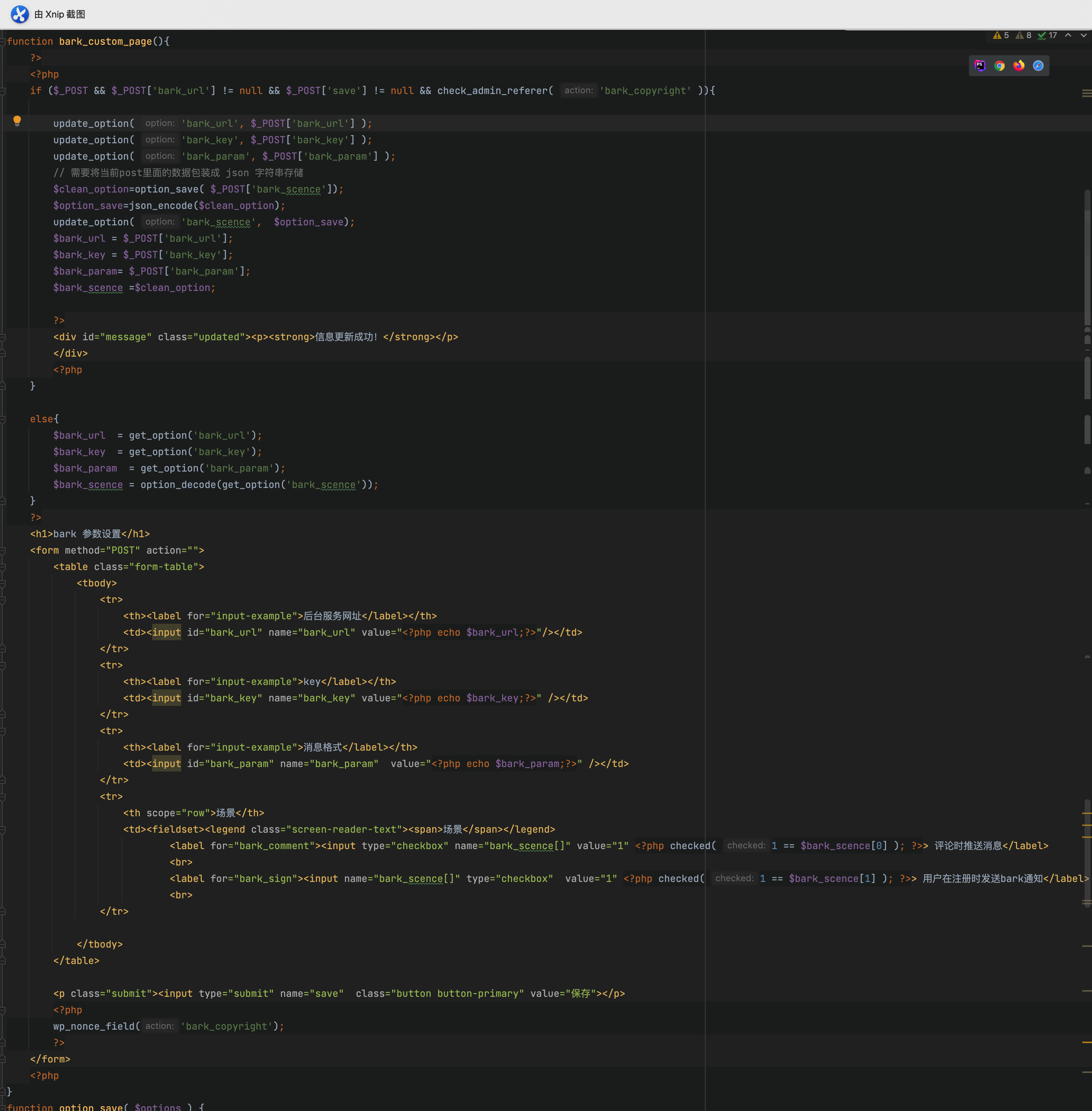Open page in Chrome browser
Image resolution: width=1092 pixels, height=1111 pixels.
[999, 65]
